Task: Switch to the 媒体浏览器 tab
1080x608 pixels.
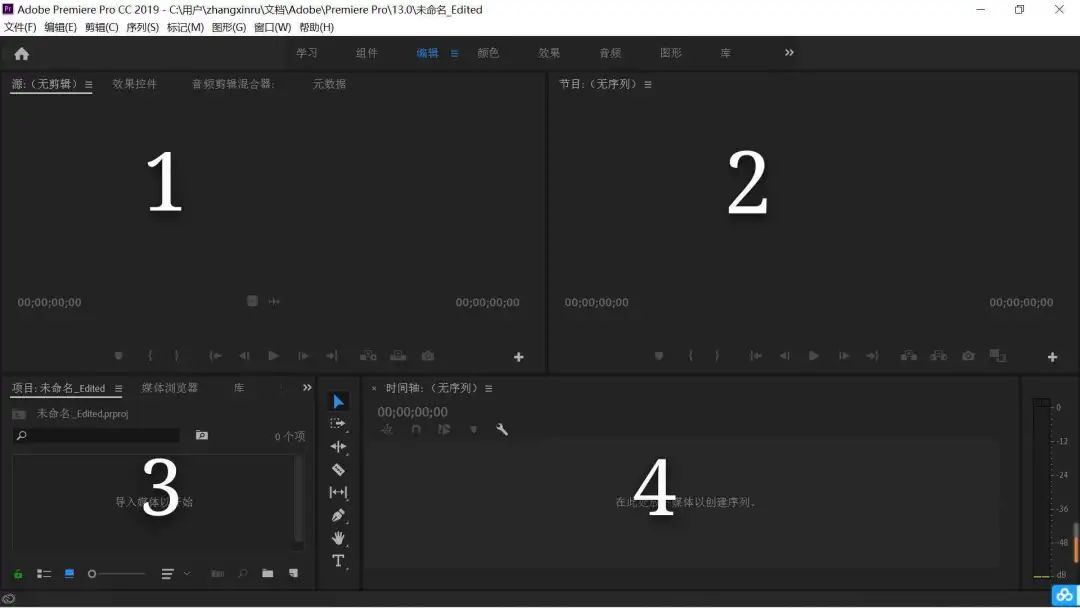Action: [x=169, y=388]
